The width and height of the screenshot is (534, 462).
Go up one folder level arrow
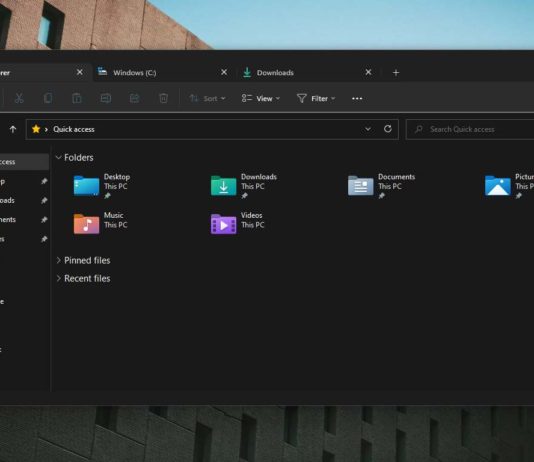13,129
